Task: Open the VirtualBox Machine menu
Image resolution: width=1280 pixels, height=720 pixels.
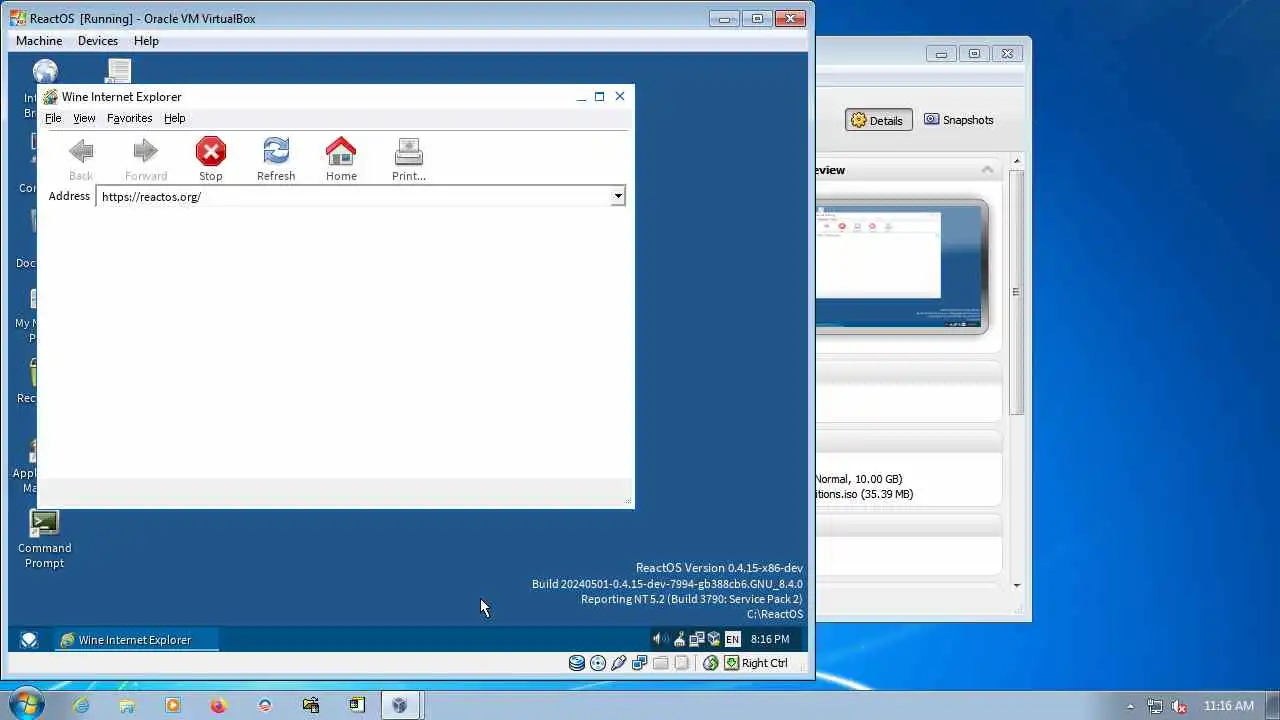Action: [x=39, y=41]
